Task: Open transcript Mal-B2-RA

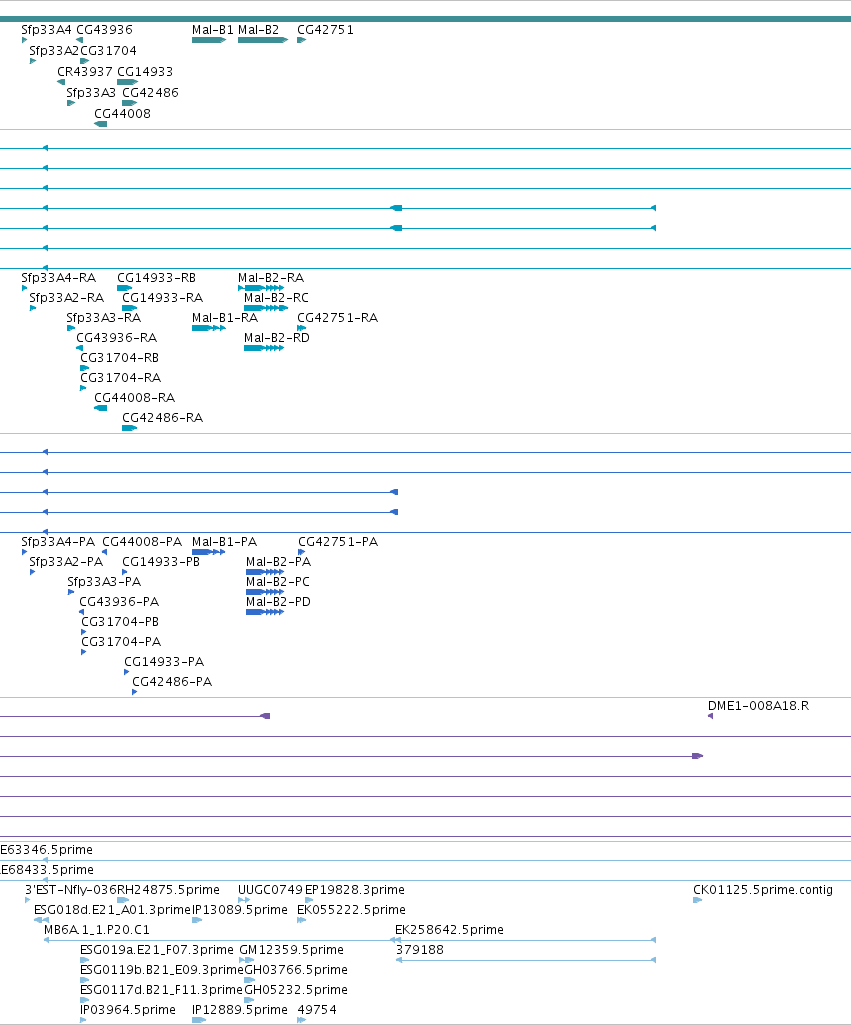Action: 261,288
